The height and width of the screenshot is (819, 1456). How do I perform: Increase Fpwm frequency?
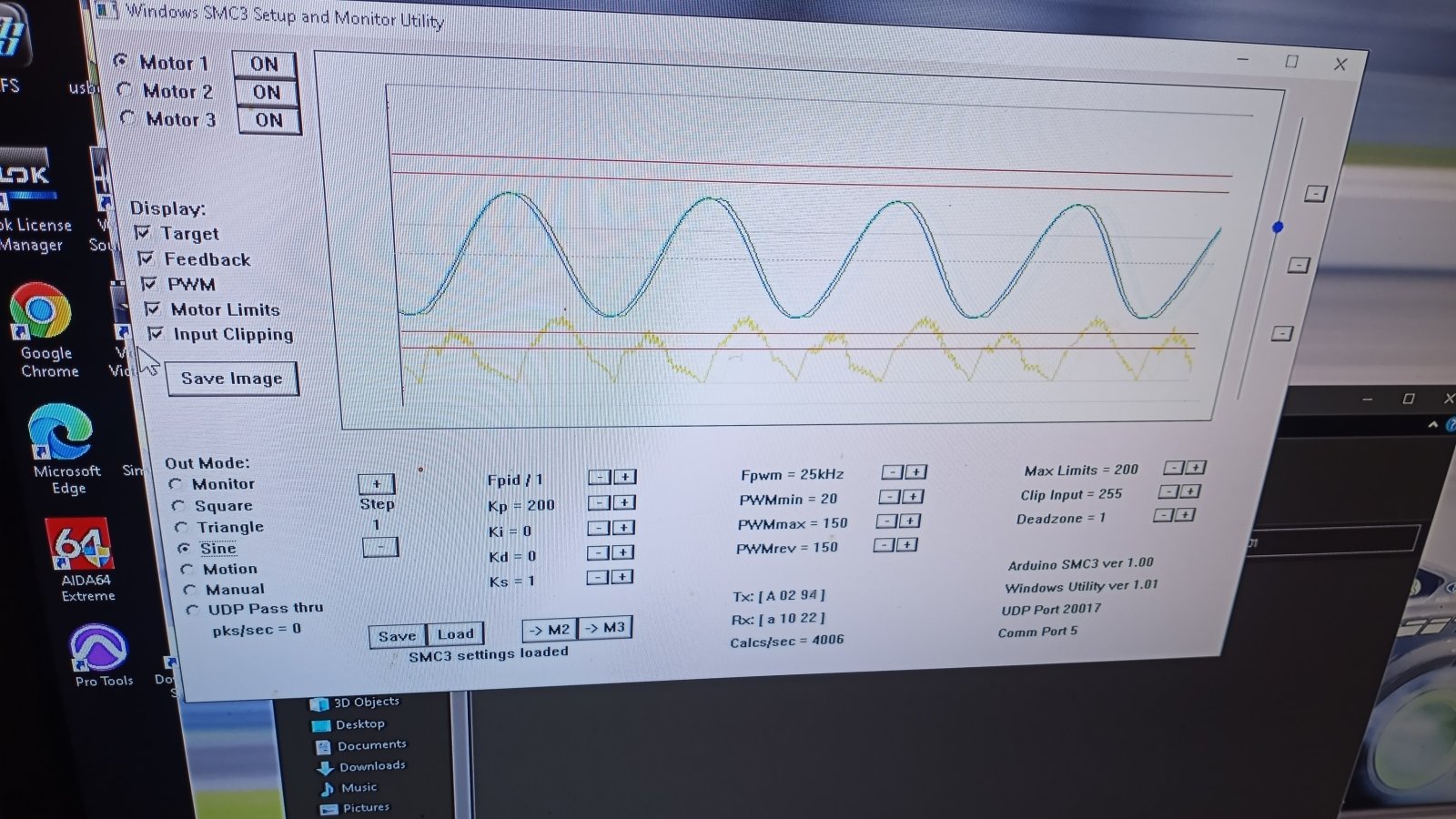point(916,471)
